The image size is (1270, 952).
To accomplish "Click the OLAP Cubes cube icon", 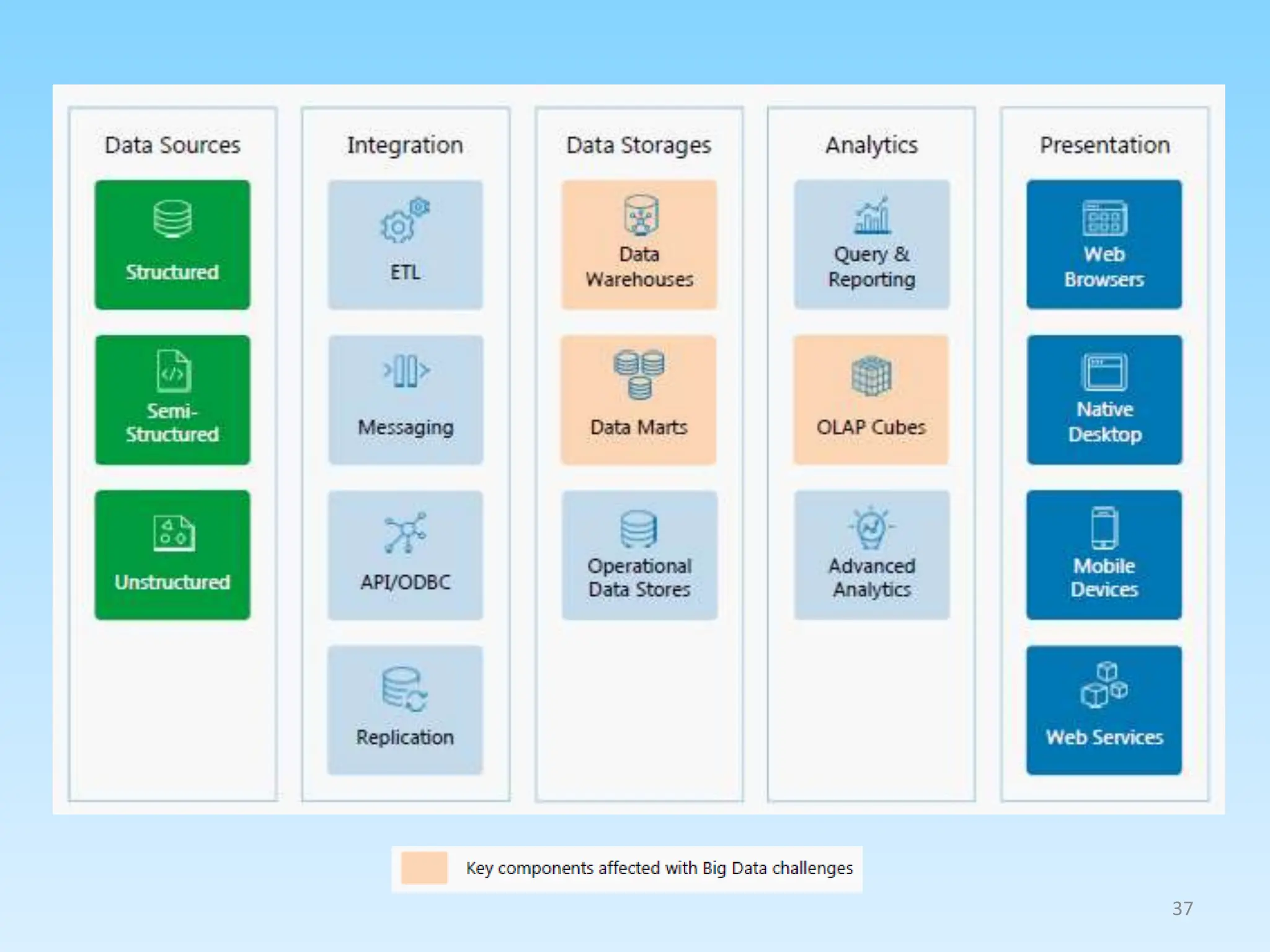I will [871, 376].
